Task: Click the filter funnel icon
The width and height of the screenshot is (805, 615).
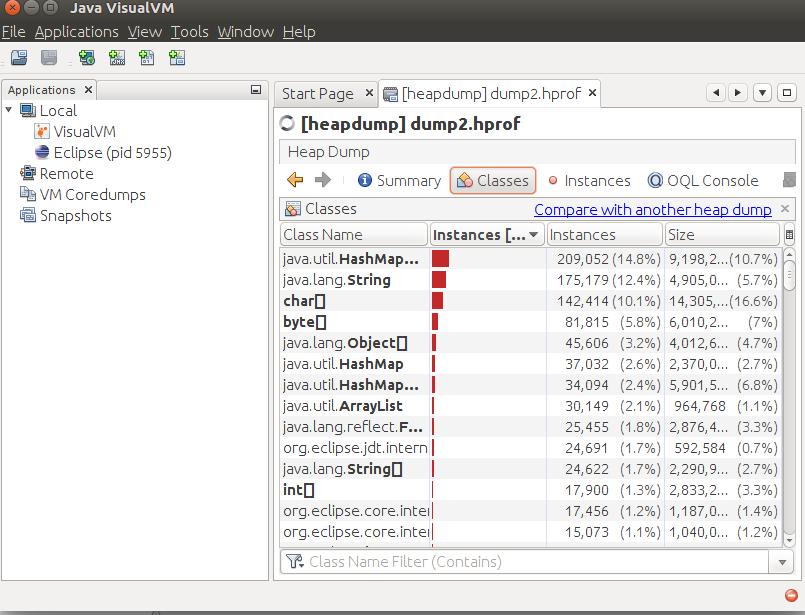Action: (x=295, y=562)
